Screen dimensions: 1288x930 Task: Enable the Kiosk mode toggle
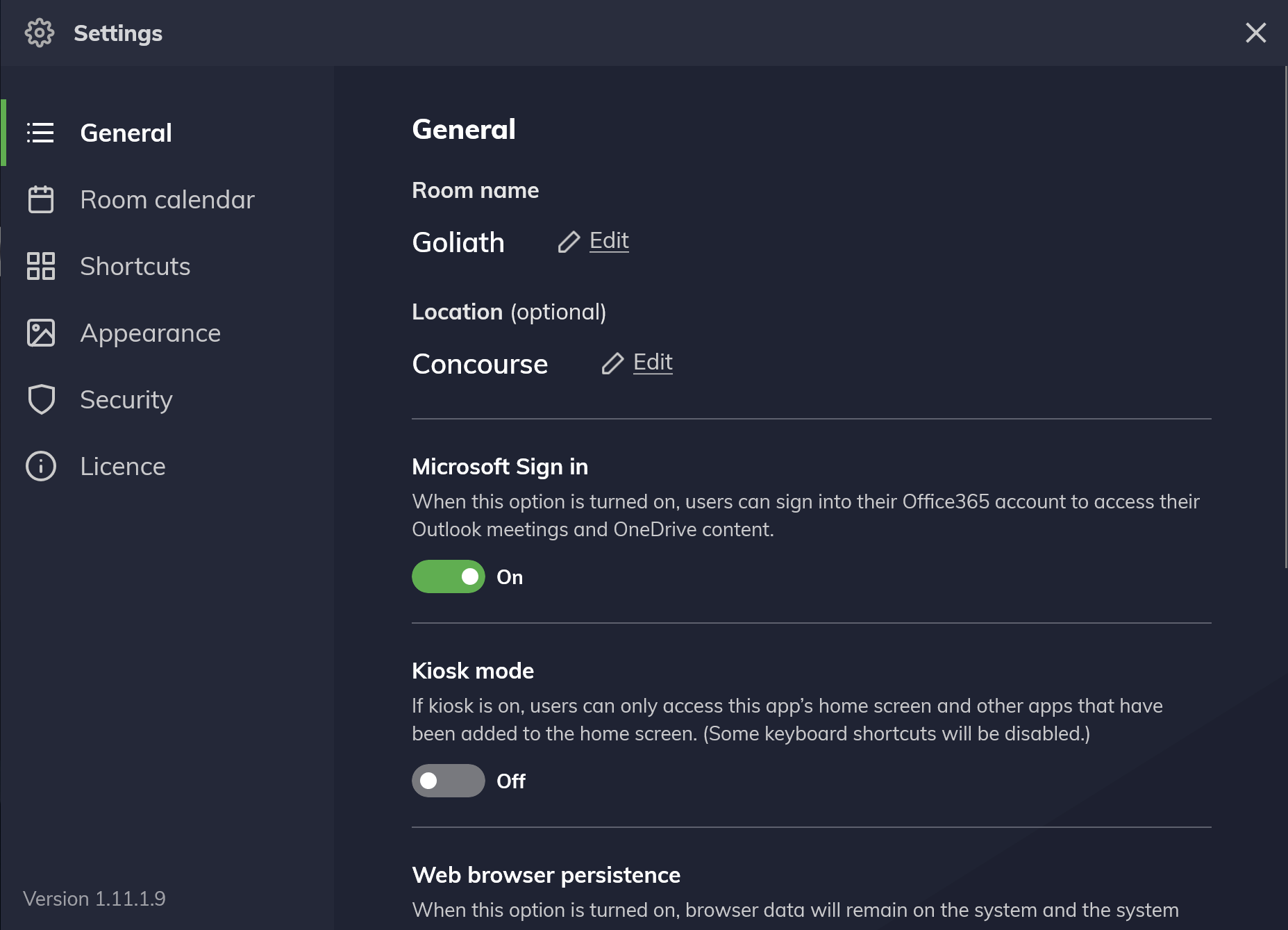click(x=449, y=781)
